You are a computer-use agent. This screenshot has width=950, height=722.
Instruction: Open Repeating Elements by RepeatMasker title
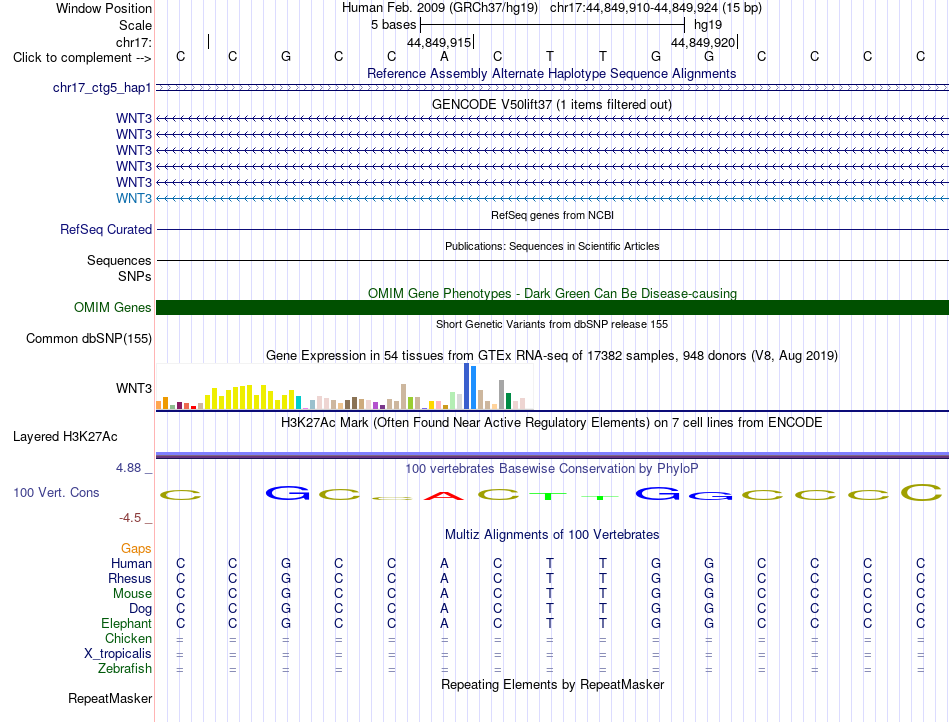coord(553,684)
